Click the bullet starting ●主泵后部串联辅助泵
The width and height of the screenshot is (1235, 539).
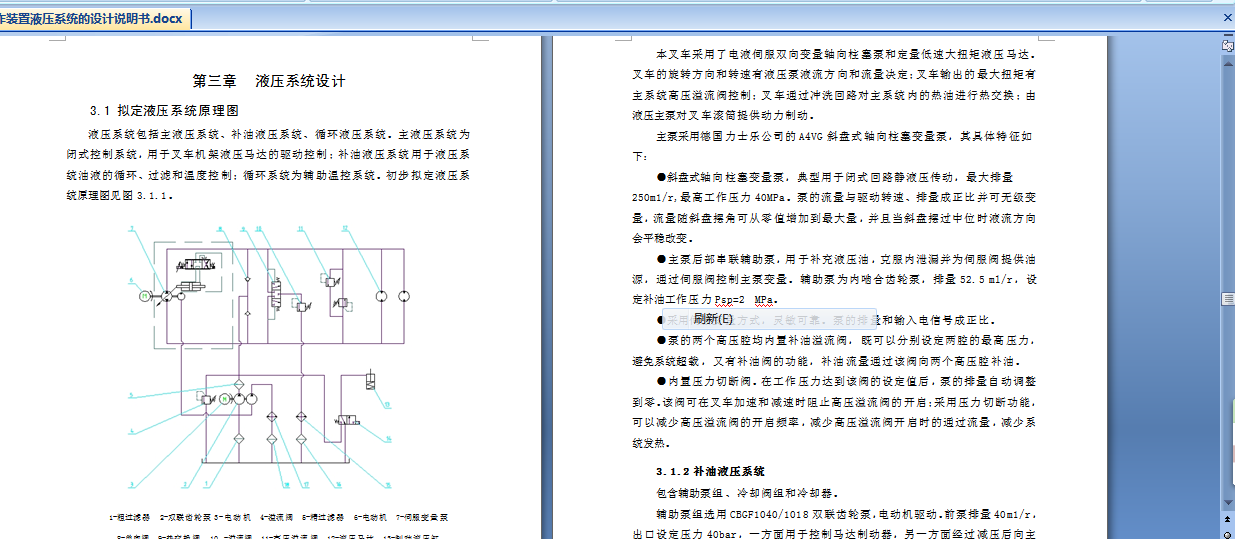pyautogui.click(x=834, y=278)
